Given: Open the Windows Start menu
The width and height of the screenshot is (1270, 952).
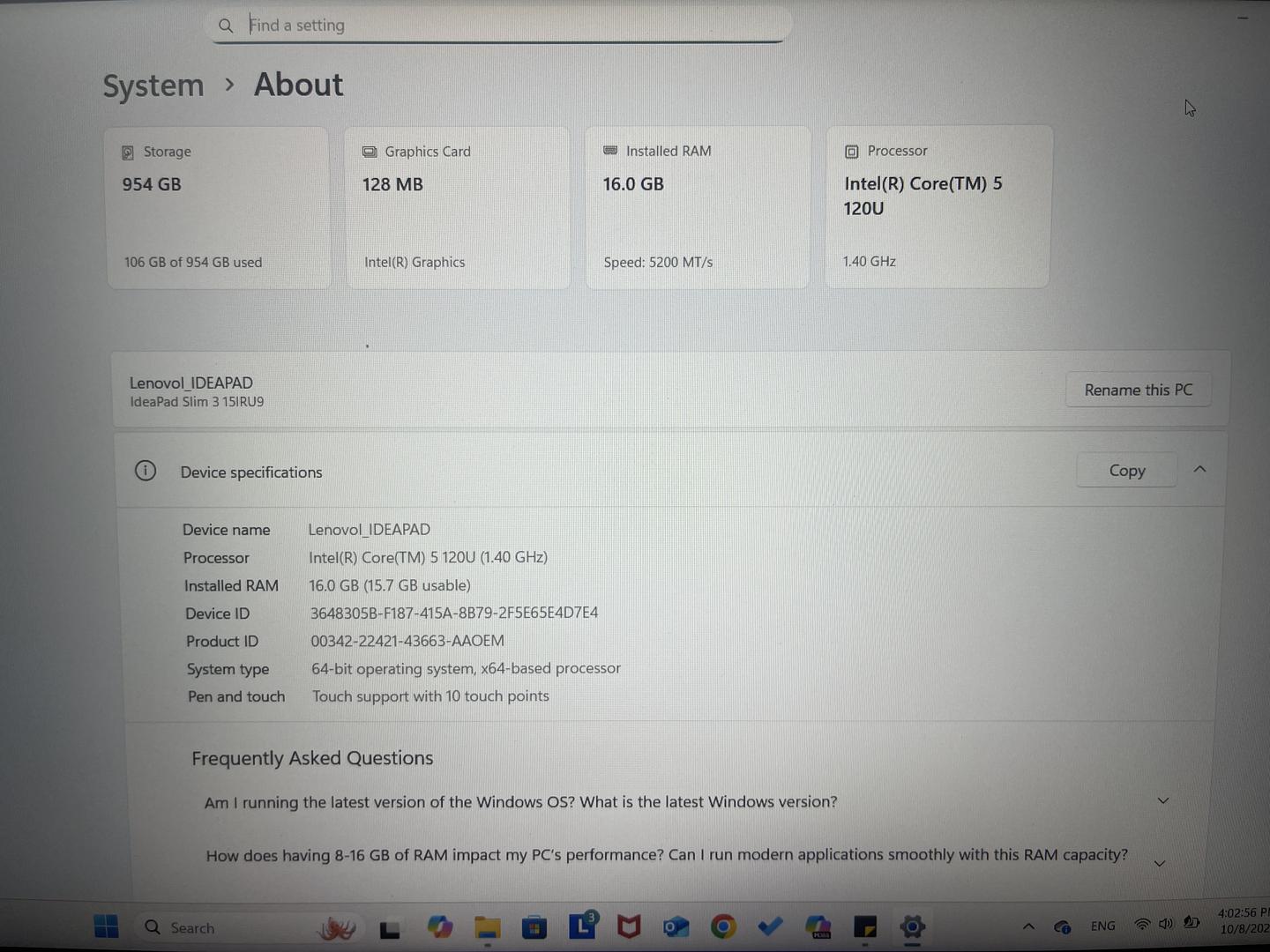Looking at the screenshot, I should [x=106, y=926].
